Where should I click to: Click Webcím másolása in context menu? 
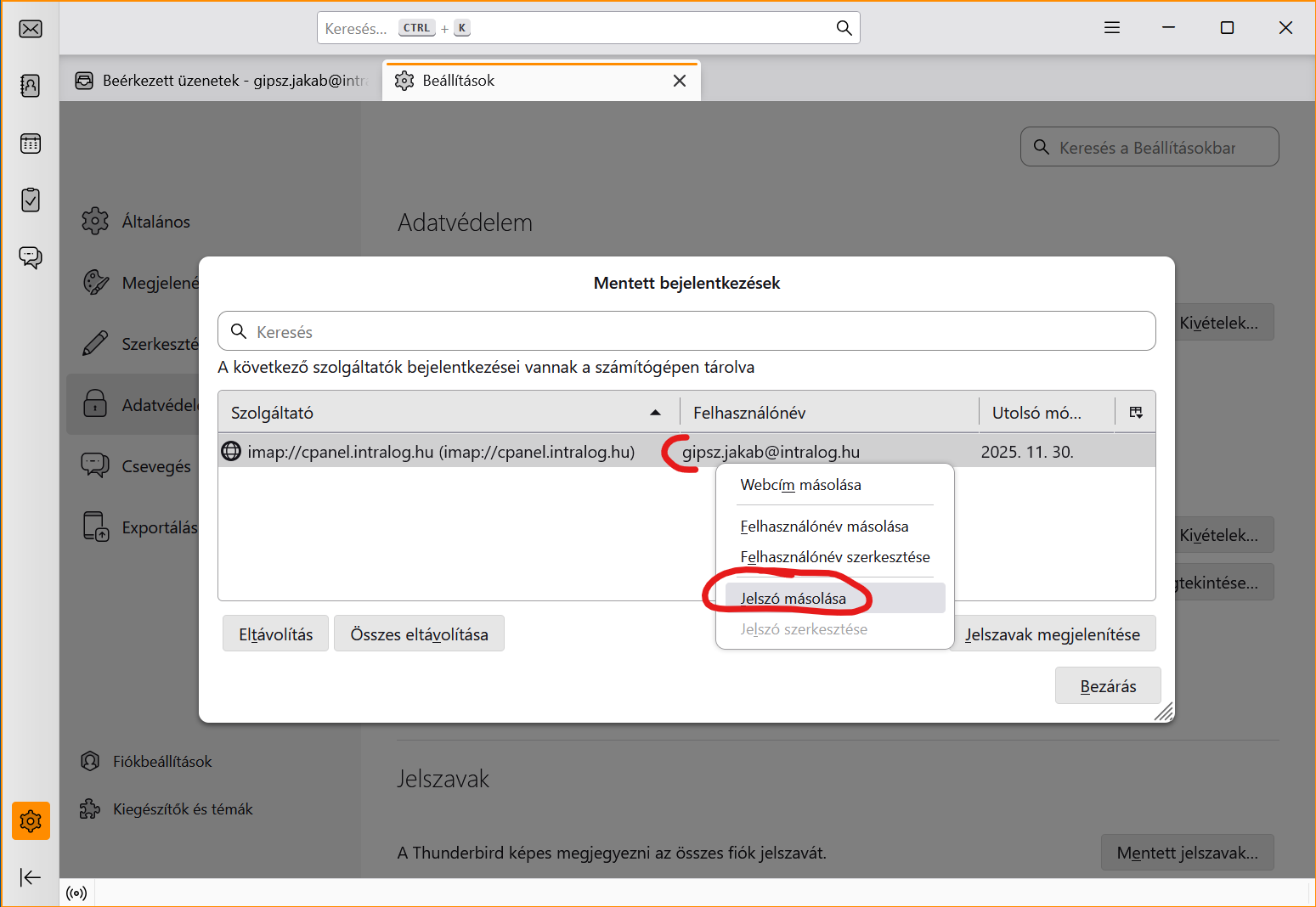(x=800, y=485)
